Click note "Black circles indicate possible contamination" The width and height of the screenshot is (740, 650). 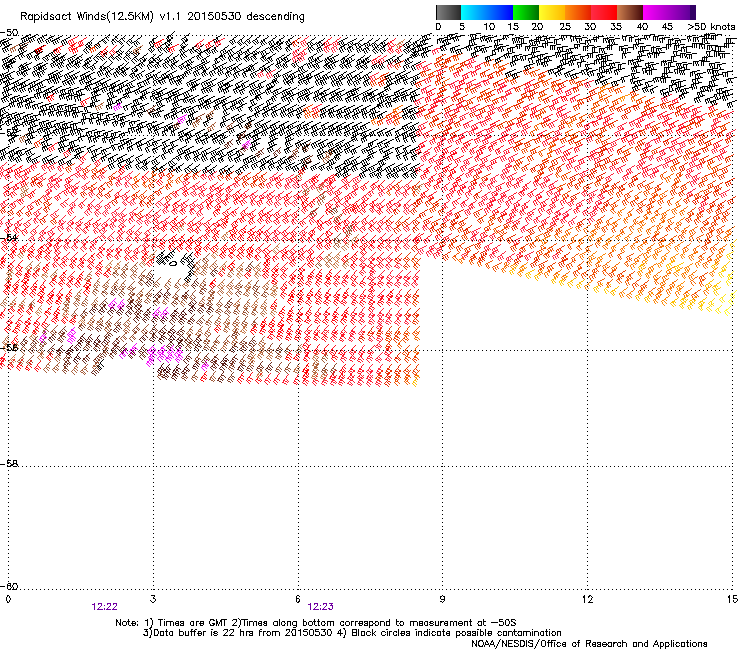[x=456, y=633]
